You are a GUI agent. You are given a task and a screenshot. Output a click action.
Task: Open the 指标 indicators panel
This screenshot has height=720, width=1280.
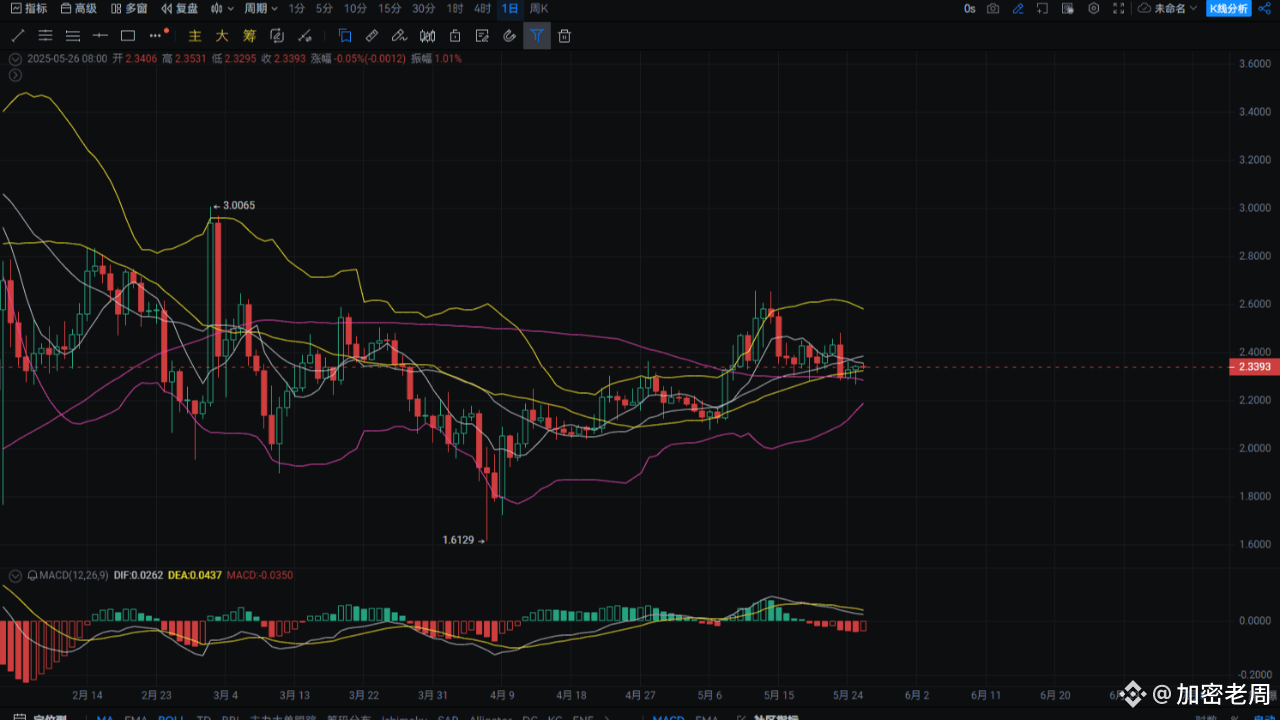pyautogui.click(x=28, y=8)
